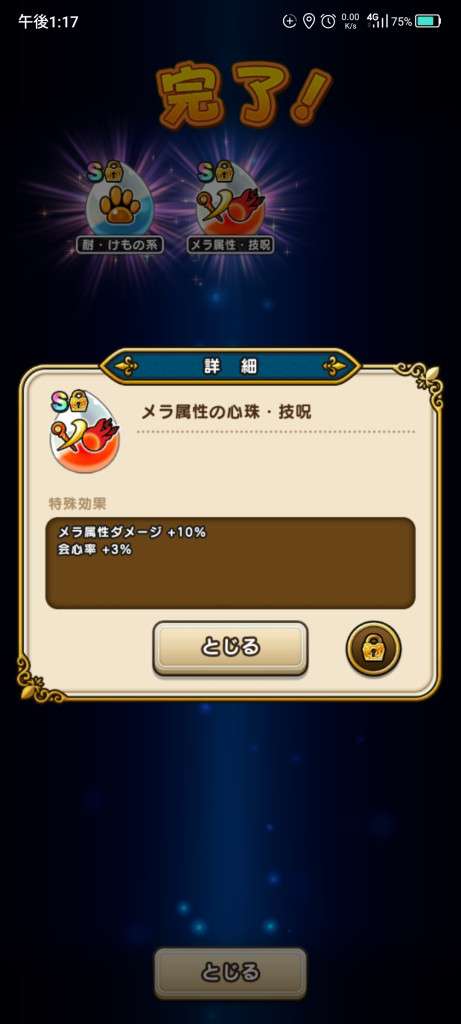Tap the 耐・けもの系 label
Screen dimensions: 461x1024
(119, 245)
